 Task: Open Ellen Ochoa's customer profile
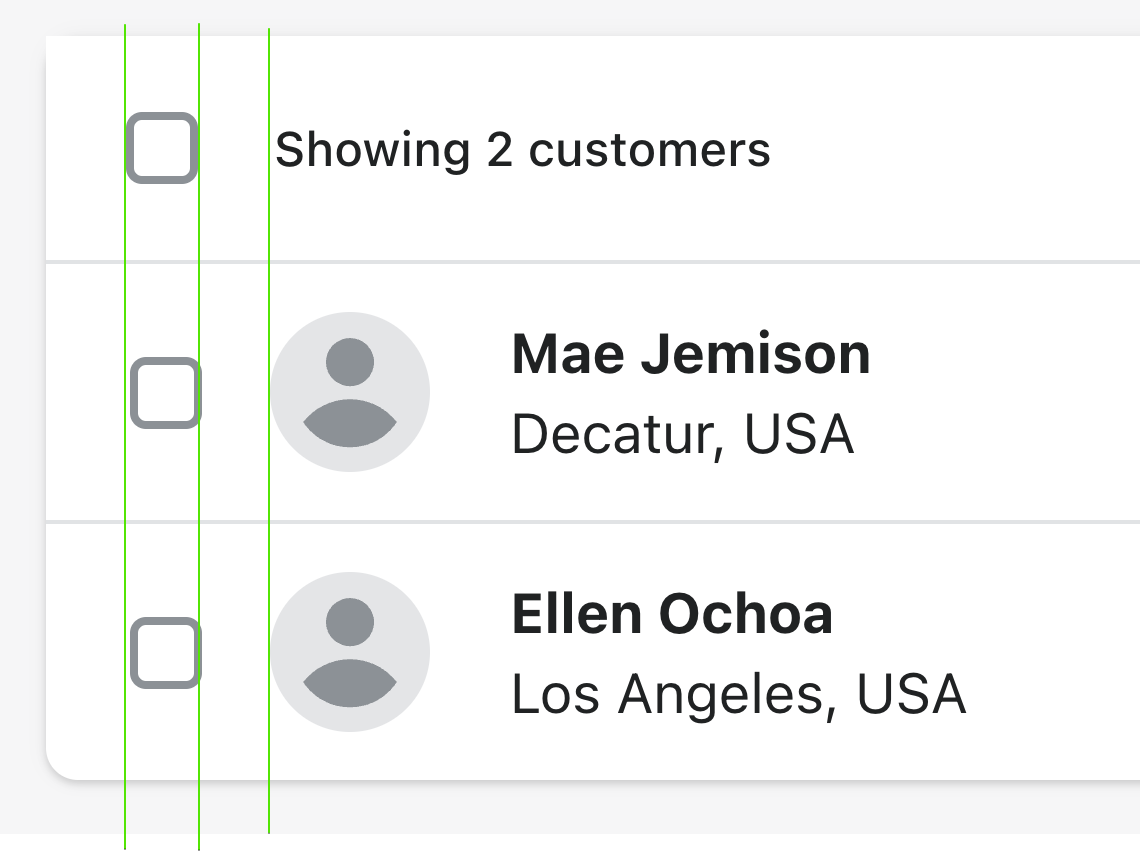coord(672,613)
